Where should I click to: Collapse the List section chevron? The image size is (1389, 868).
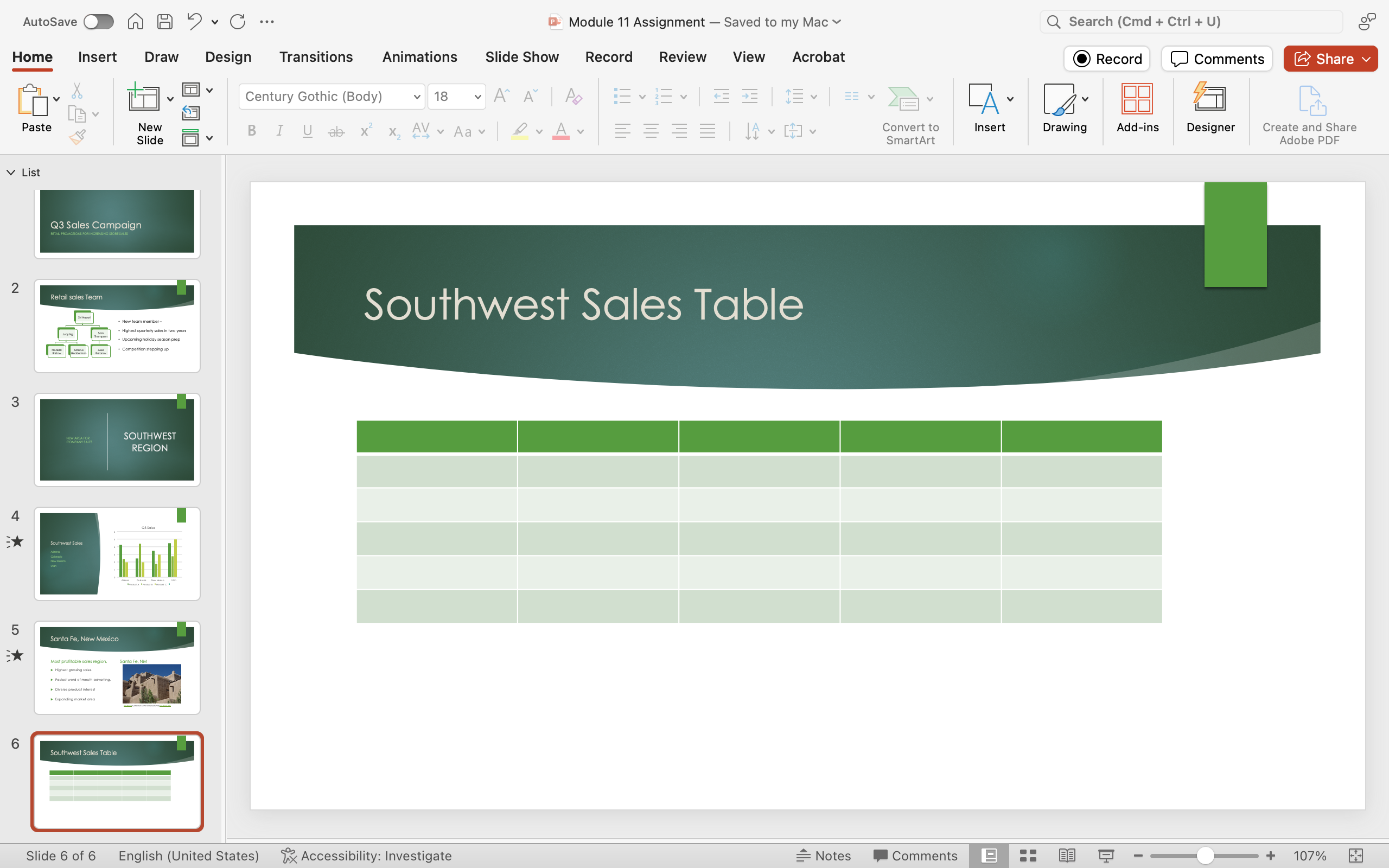pos(11,172)
